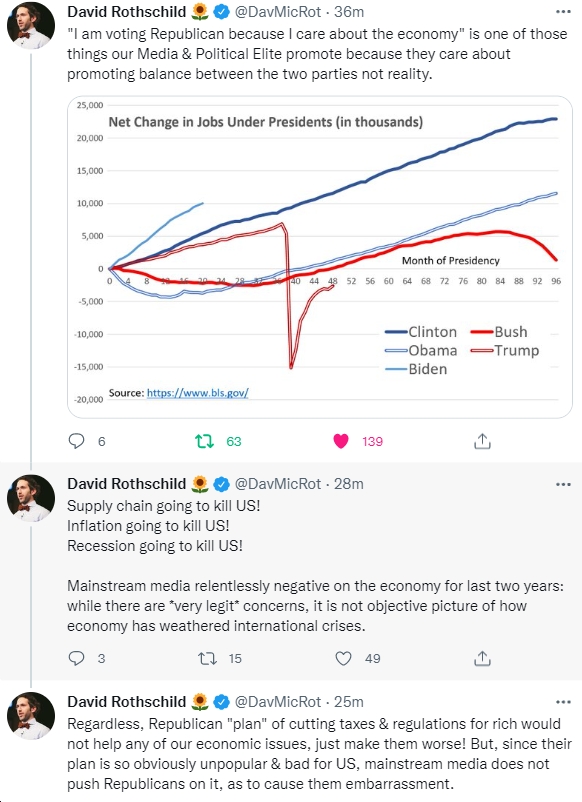Screen dimensions: 582x802
Task: Click the 36m timestamp on first tweet
Action: click(349, 12)
